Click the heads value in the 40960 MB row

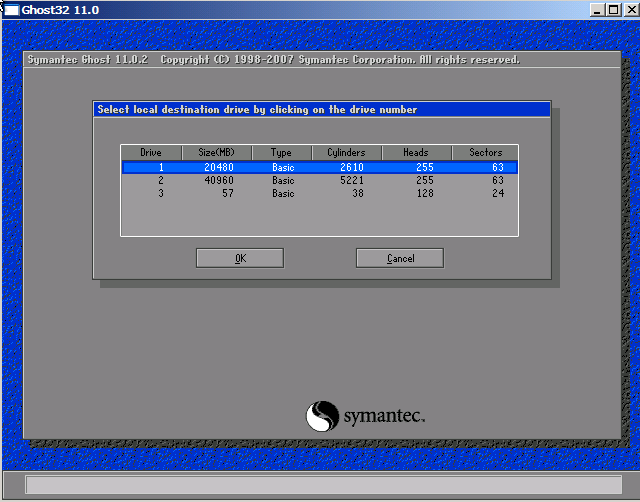tap(425, 180)
